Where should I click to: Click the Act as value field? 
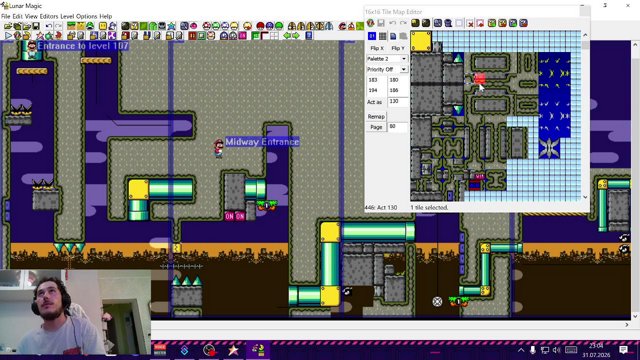[398, 101]
